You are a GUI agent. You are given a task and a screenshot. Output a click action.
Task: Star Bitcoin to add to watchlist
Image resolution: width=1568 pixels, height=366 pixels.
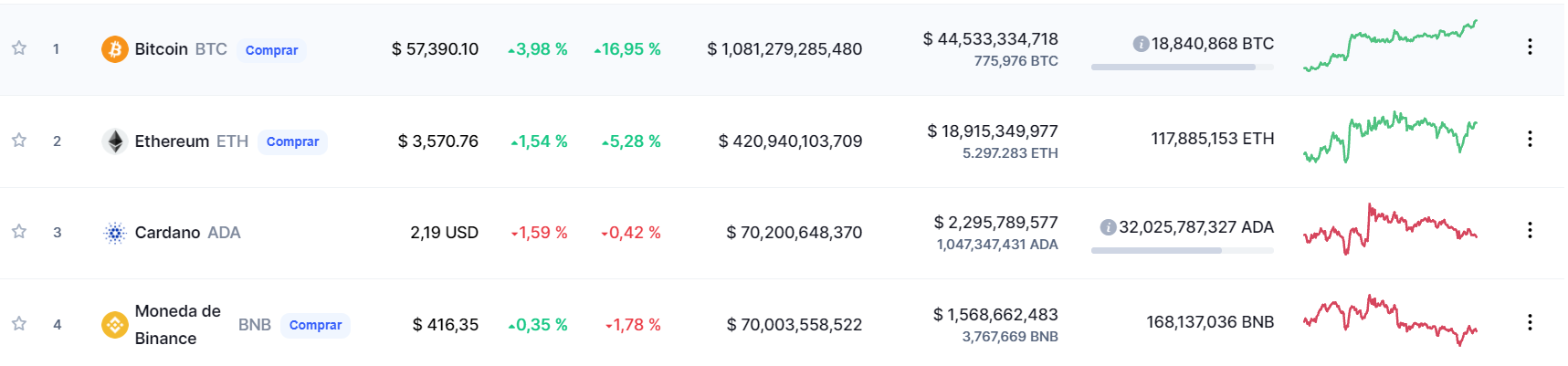click(x=18, y=48)
